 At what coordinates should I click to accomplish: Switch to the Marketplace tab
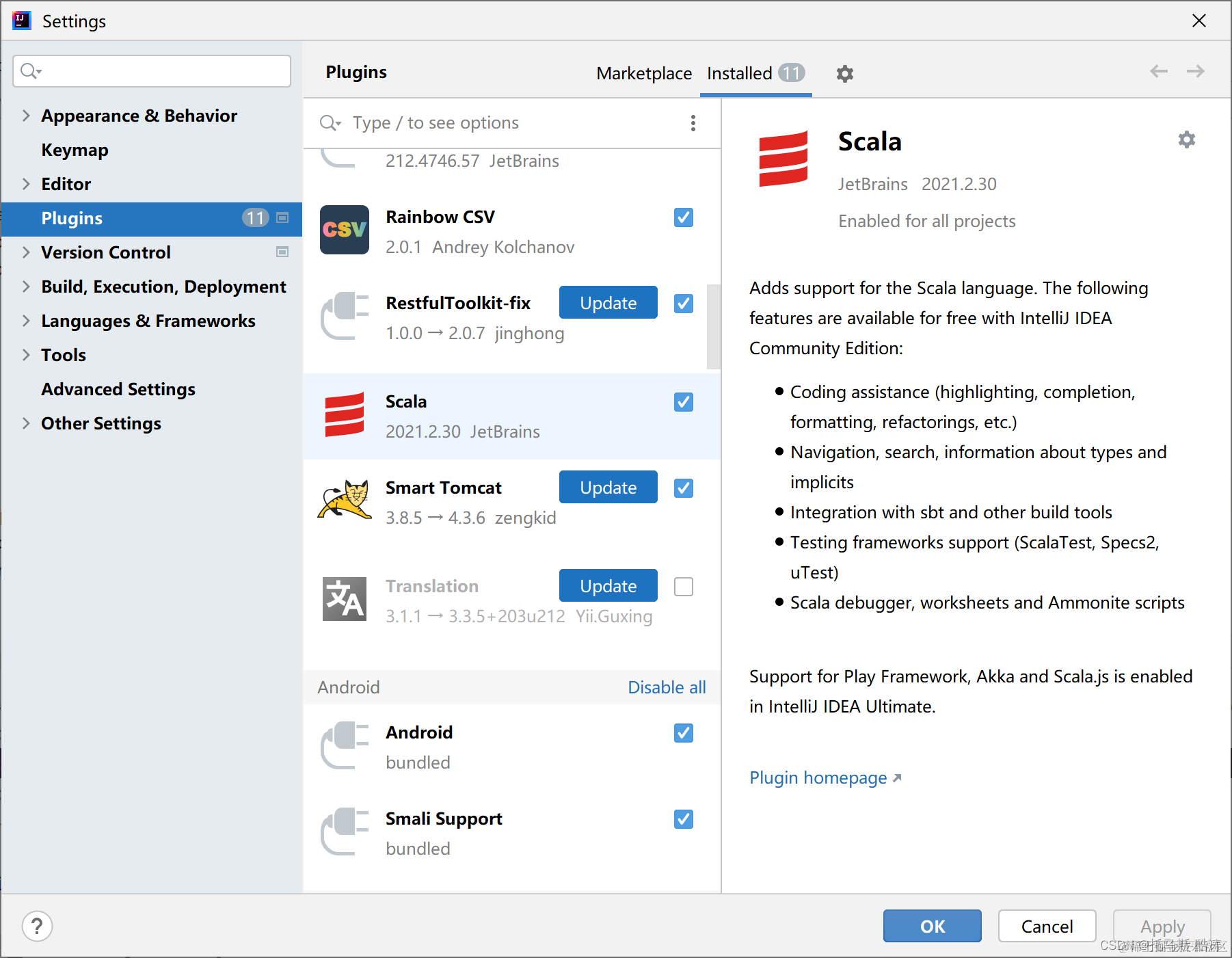pyautogui.click(x=644, y=73)
